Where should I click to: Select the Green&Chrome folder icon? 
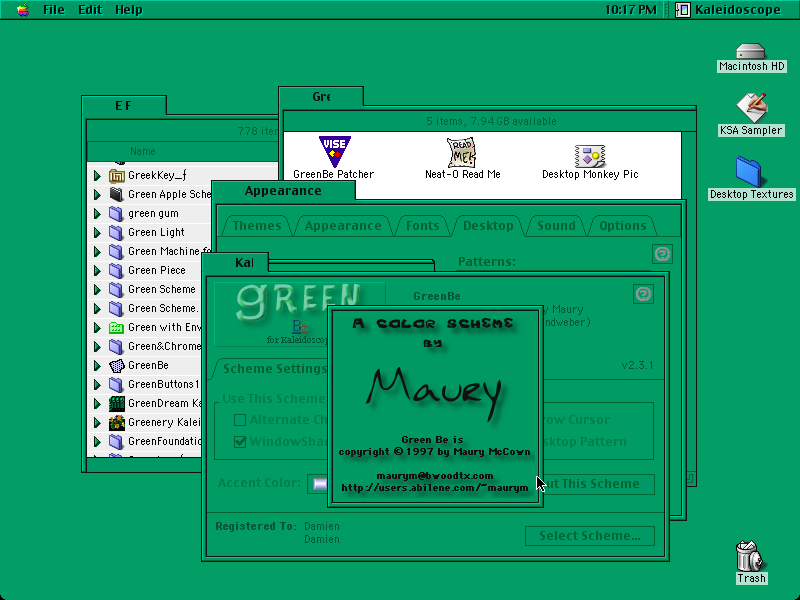coord(116,347)
